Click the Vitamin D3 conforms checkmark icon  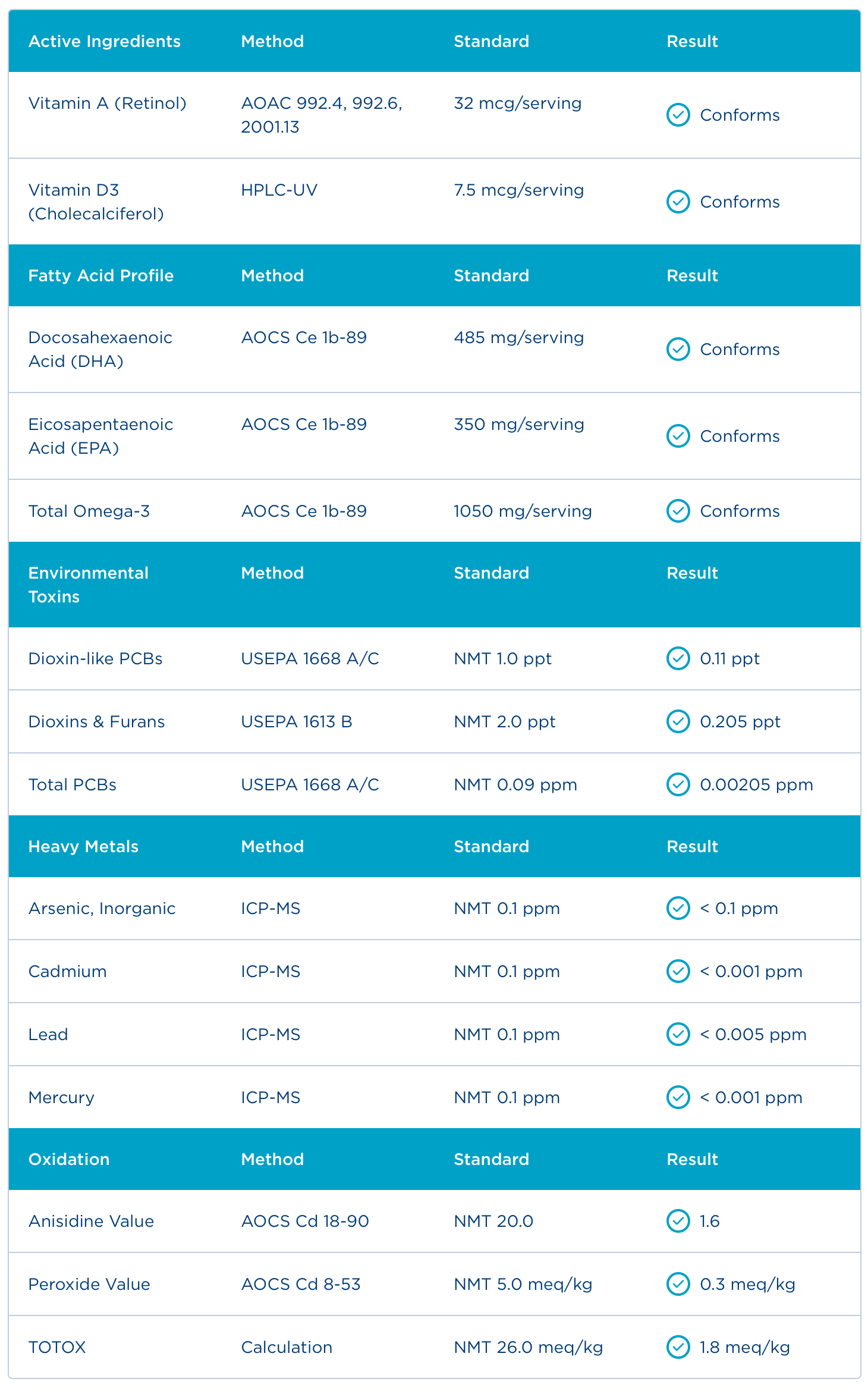678,202
